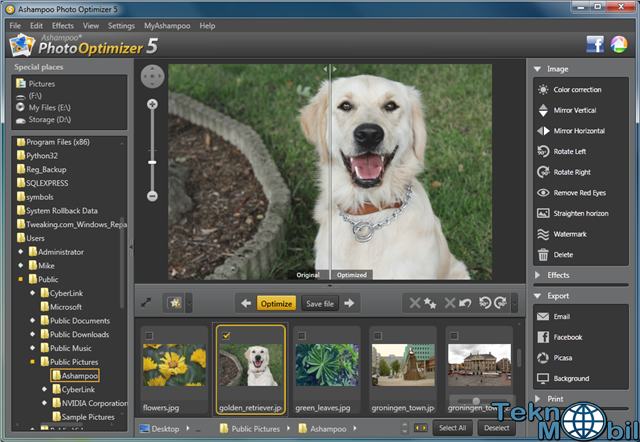Image resolution: width=640 pixels, height=442 pixels.
Task: Collapse the Public folder node
Action: 20,280
